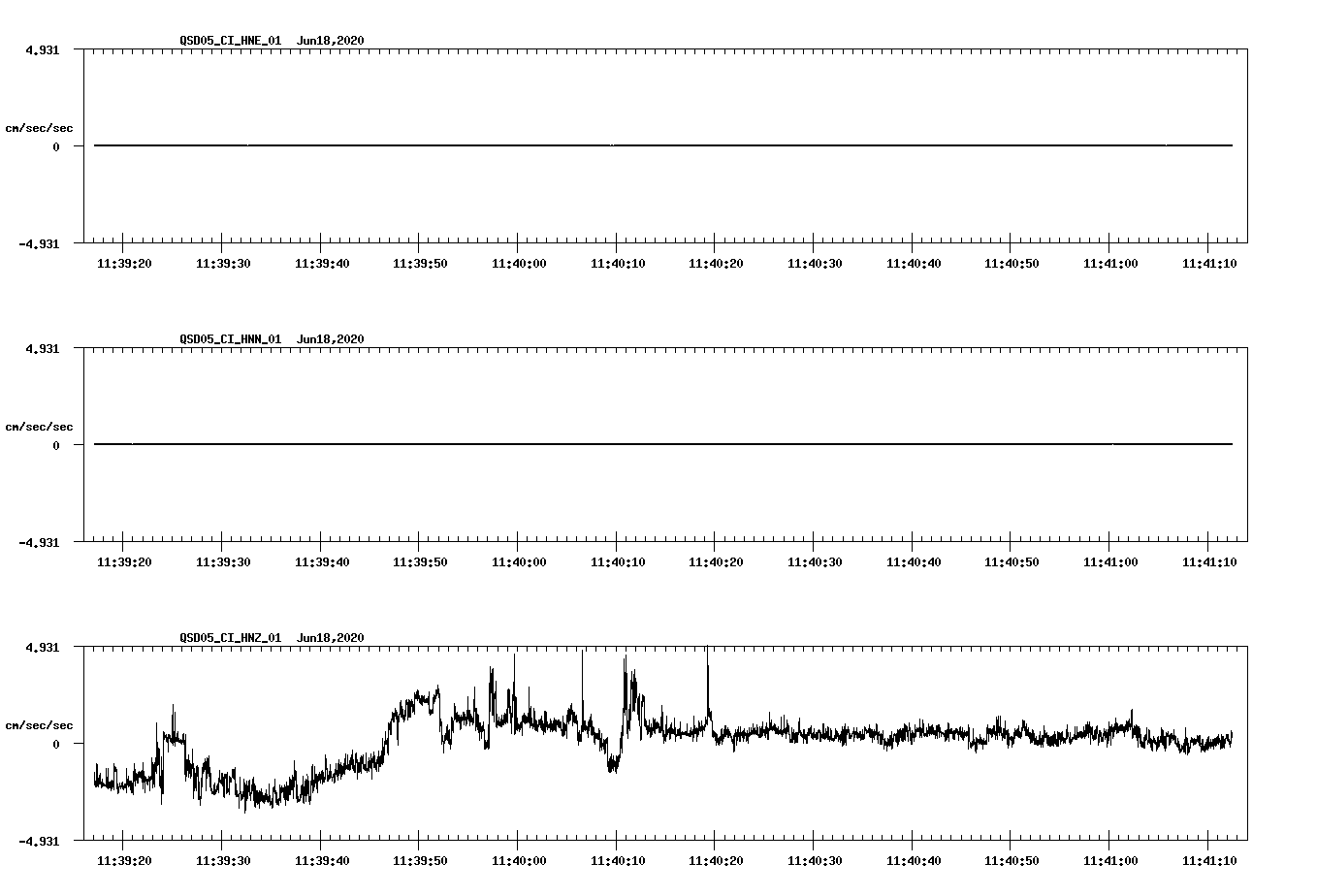Select 11:40:10 tick label under HNN plot
The image size is (1317, 896).
pos(618,562)
